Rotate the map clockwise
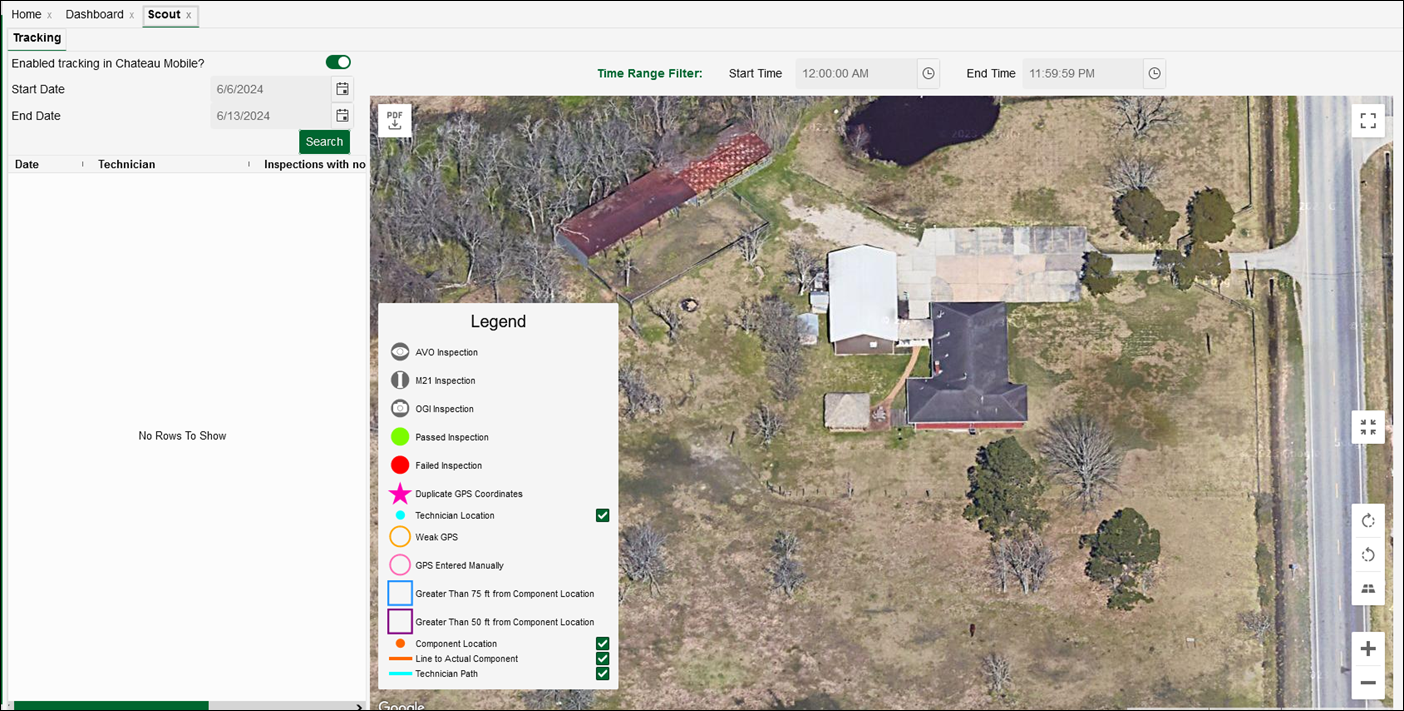The width and height of the screenshot is (1404, 711). point(1368,521)
